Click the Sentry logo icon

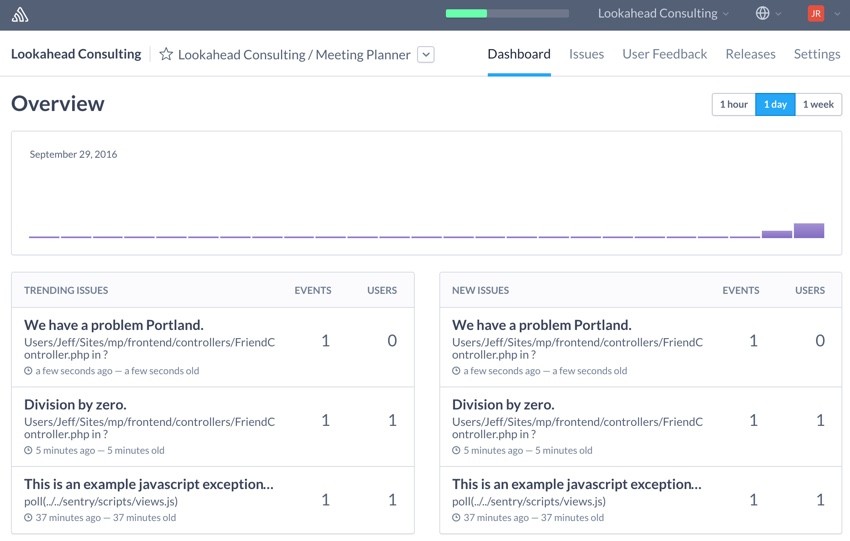pyautogui.click(x=20, y=14)
